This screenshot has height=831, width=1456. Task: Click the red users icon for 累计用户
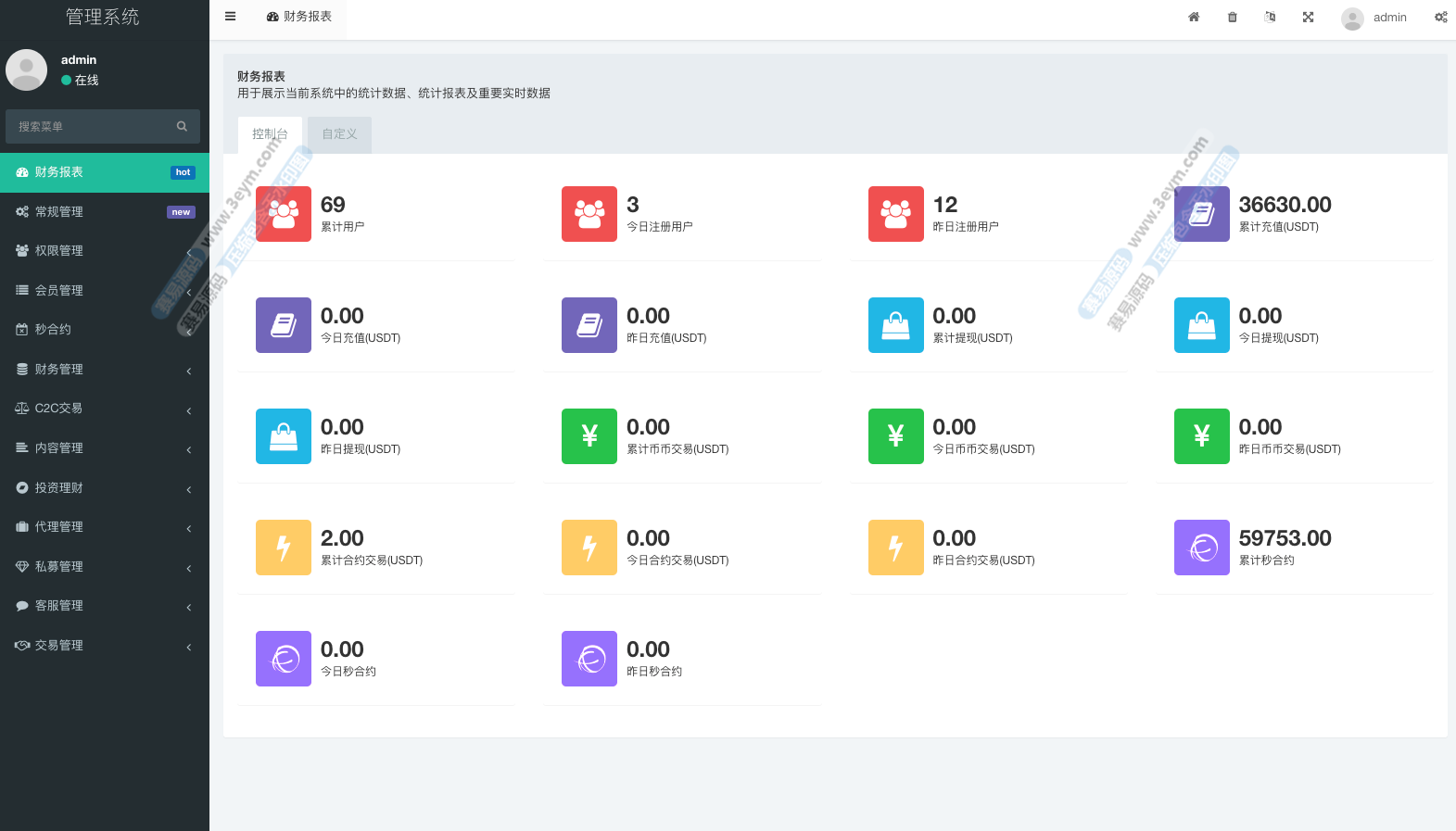tap(284, 214)
